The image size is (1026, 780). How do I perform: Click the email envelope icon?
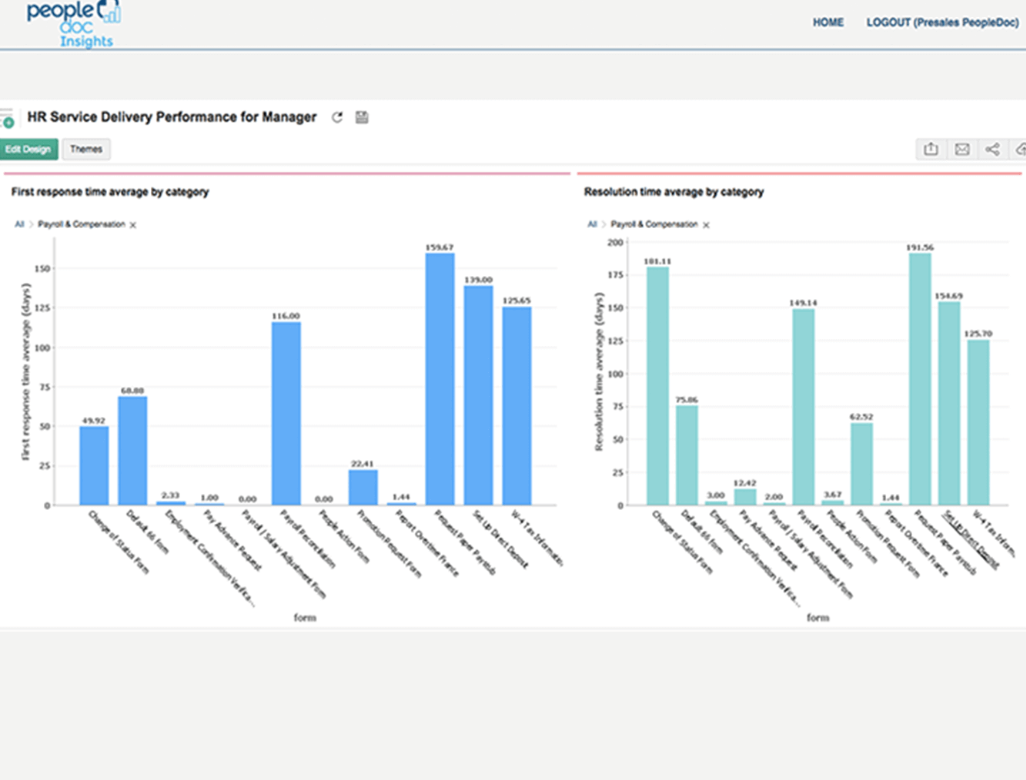pos(962,149)
